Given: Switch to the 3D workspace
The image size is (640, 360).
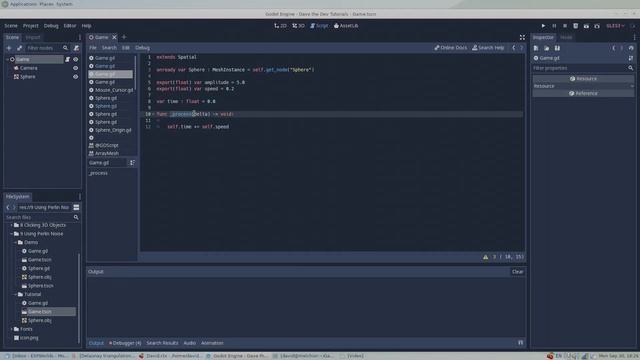Looking at the screenshot, I should click(298, 26).
